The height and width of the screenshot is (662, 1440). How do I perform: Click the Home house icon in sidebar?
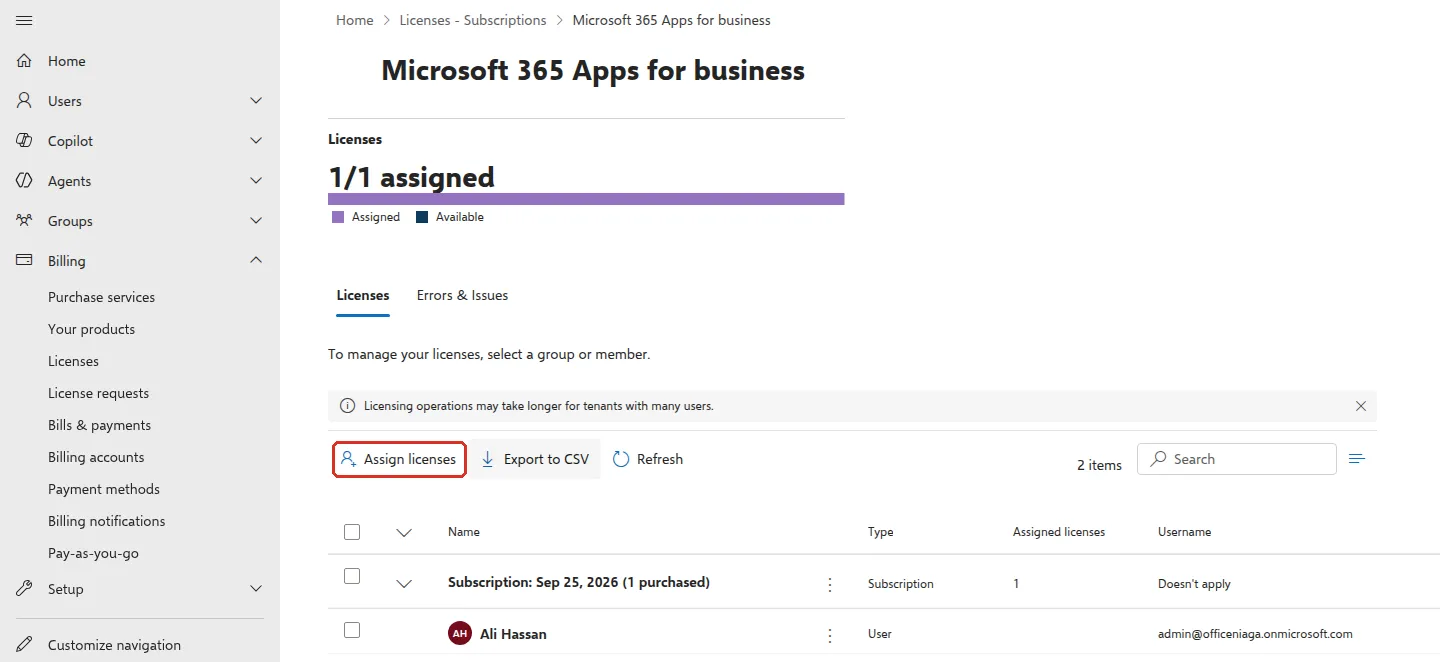coord(25,61)
